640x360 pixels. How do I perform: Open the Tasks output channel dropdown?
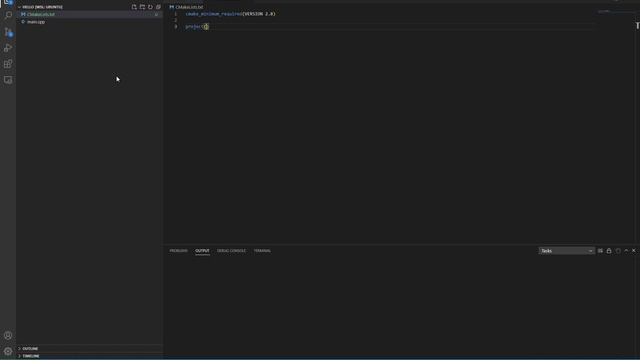tap(566, 251)
